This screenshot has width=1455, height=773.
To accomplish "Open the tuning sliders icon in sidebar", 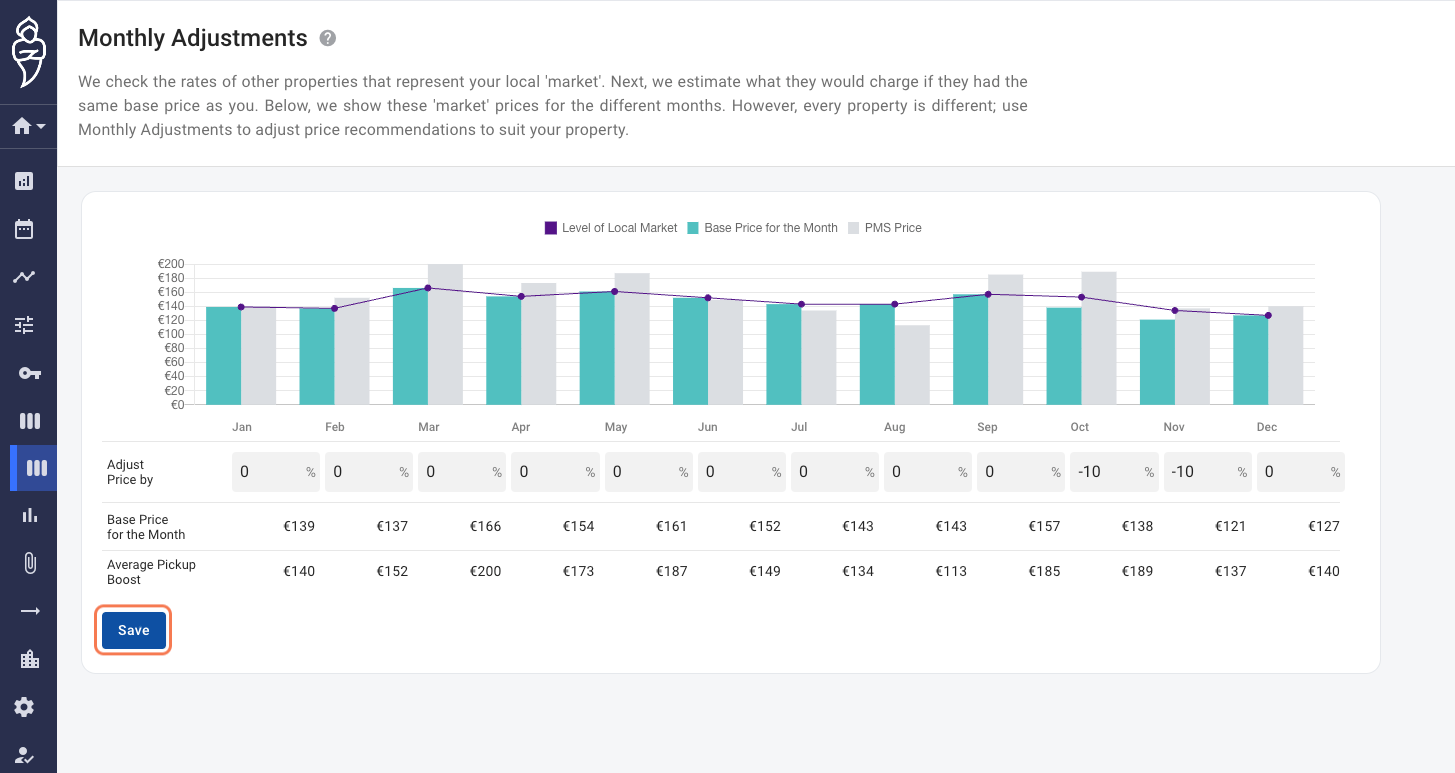I will click(x=24, y=325).
